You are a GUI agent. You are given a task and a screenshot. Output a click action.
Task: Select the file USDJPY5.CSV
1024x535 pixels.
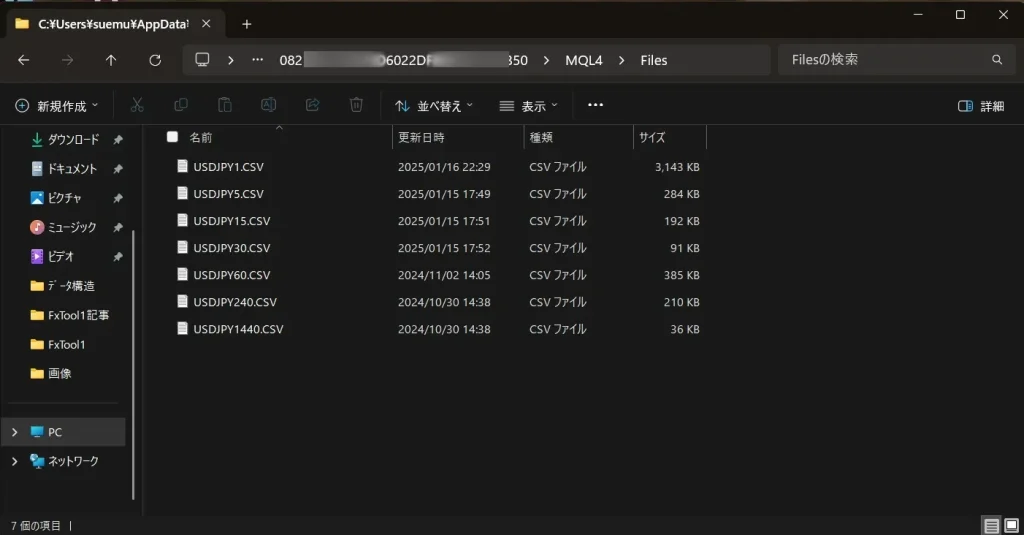coord(228,194)
